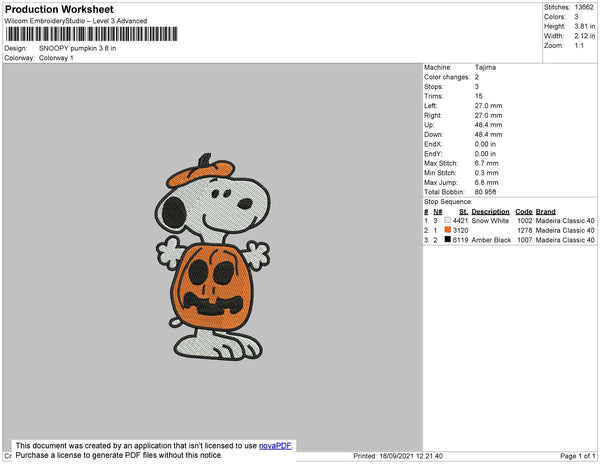Viewport: 600px width, 464px height.
Task: Click the design name SNOOPY pumpkin 3.8 in
Action: 77,48
